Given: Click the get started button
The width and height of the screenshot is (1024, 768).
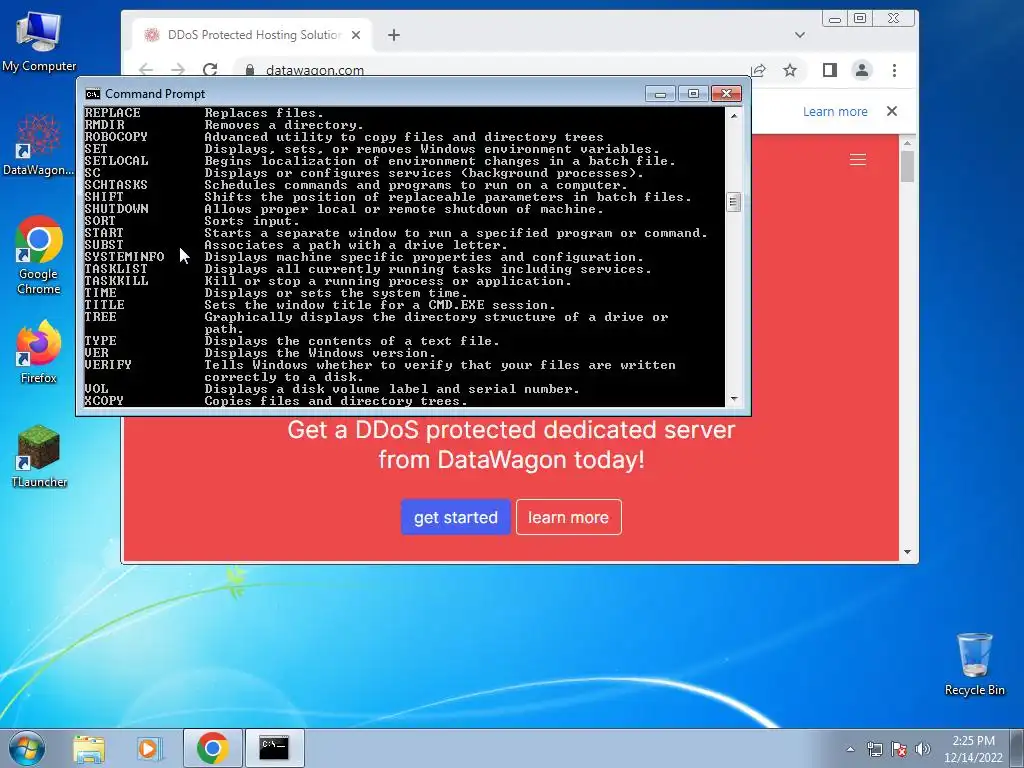Looking at the screenshot, I should (456, 517).
